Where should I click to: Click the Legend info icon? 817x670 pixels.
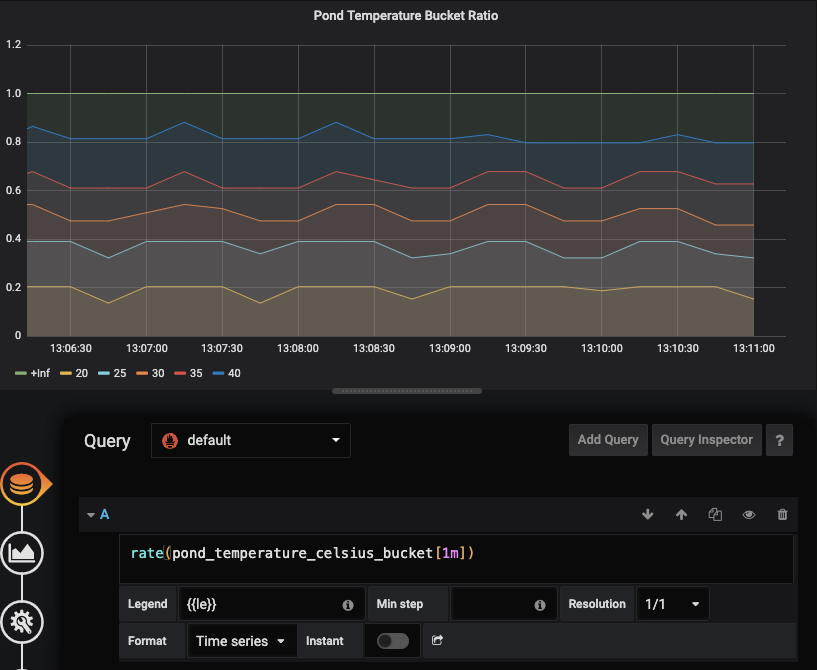[x=348, y=605]
